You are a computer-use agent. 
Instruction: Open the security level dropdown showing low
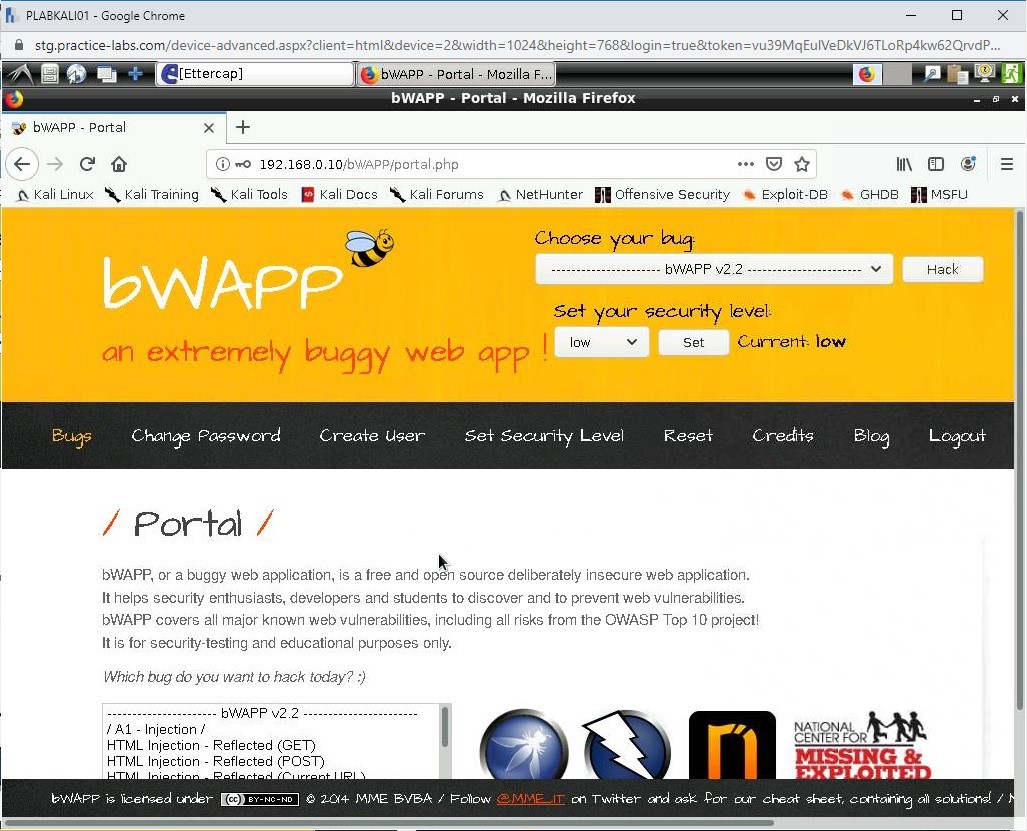(x=601, y=342)
